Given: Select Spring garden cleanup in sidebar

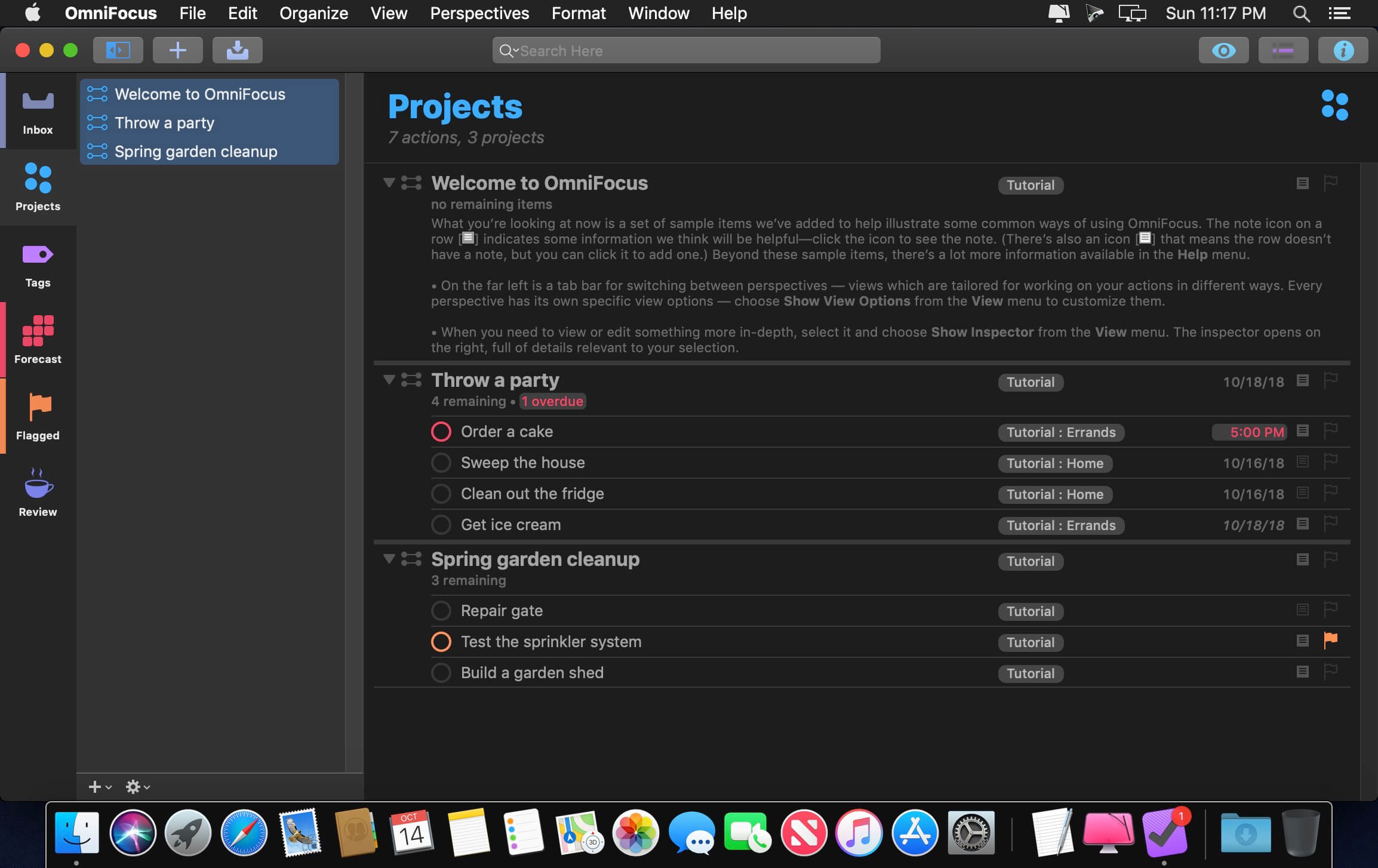Looking at the screenshot, I should coord(195,152).
